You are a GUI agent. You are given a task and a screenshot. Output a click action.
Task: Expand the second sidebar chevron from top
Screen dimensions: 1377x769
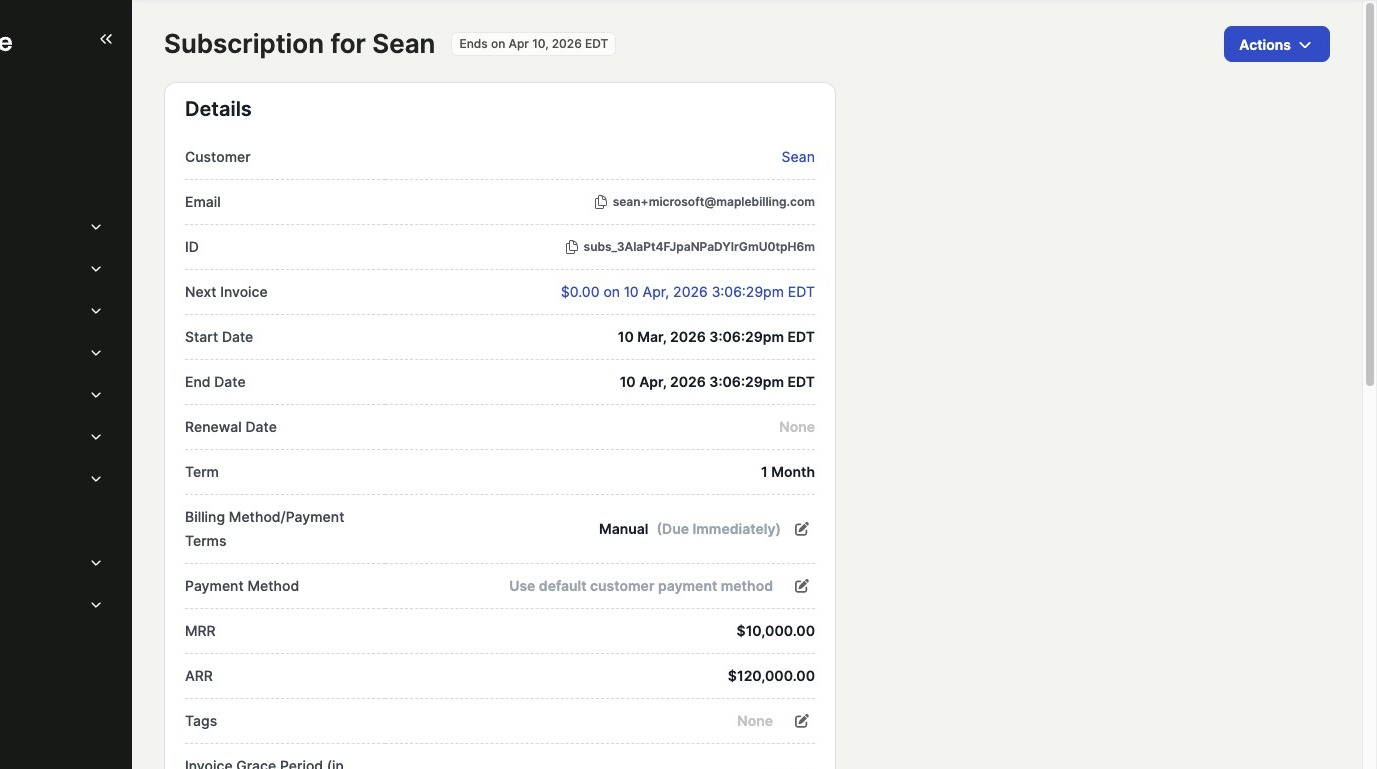96,269
